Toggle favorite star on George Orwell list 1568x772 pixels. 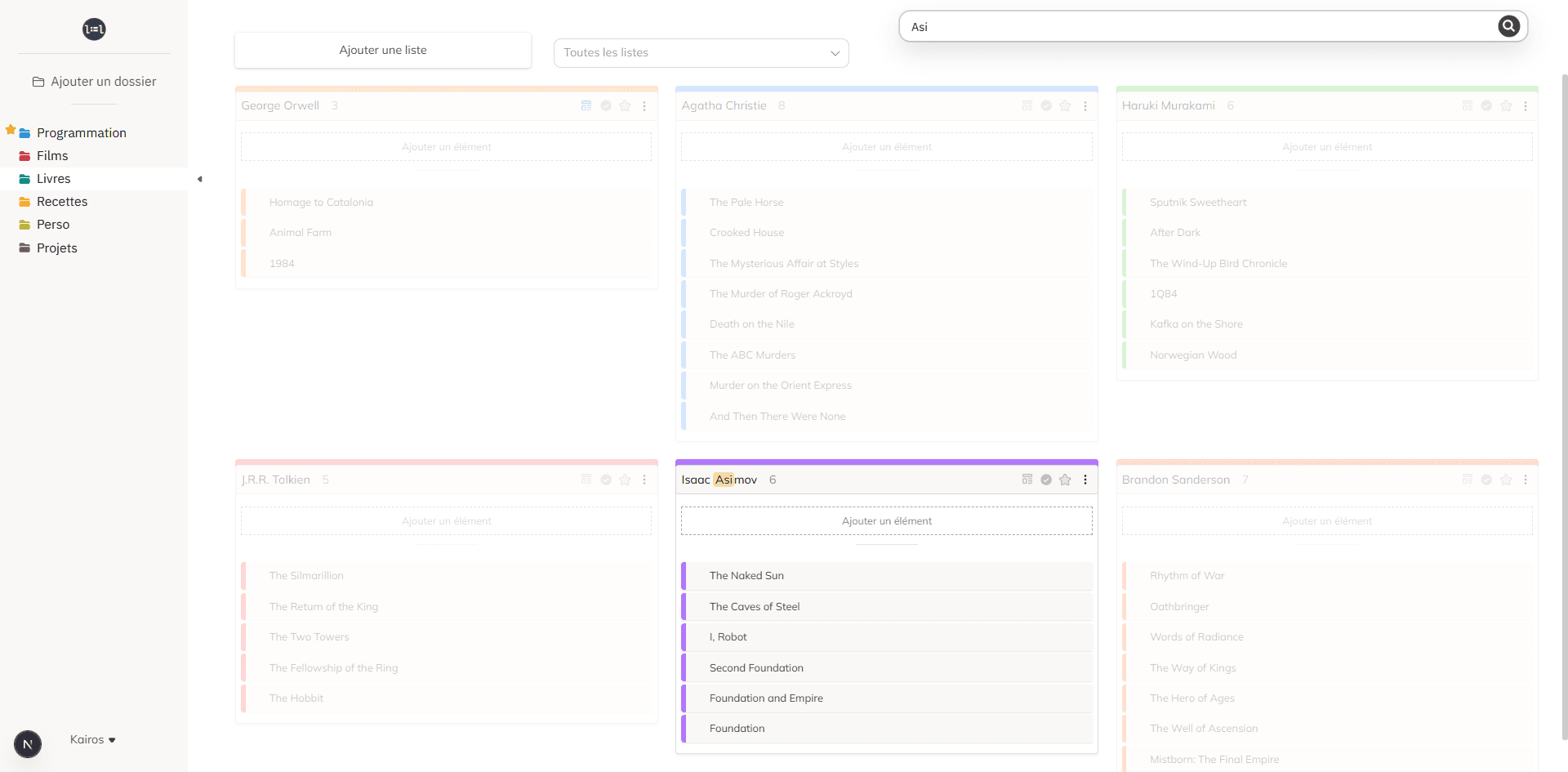click(625, 105)
